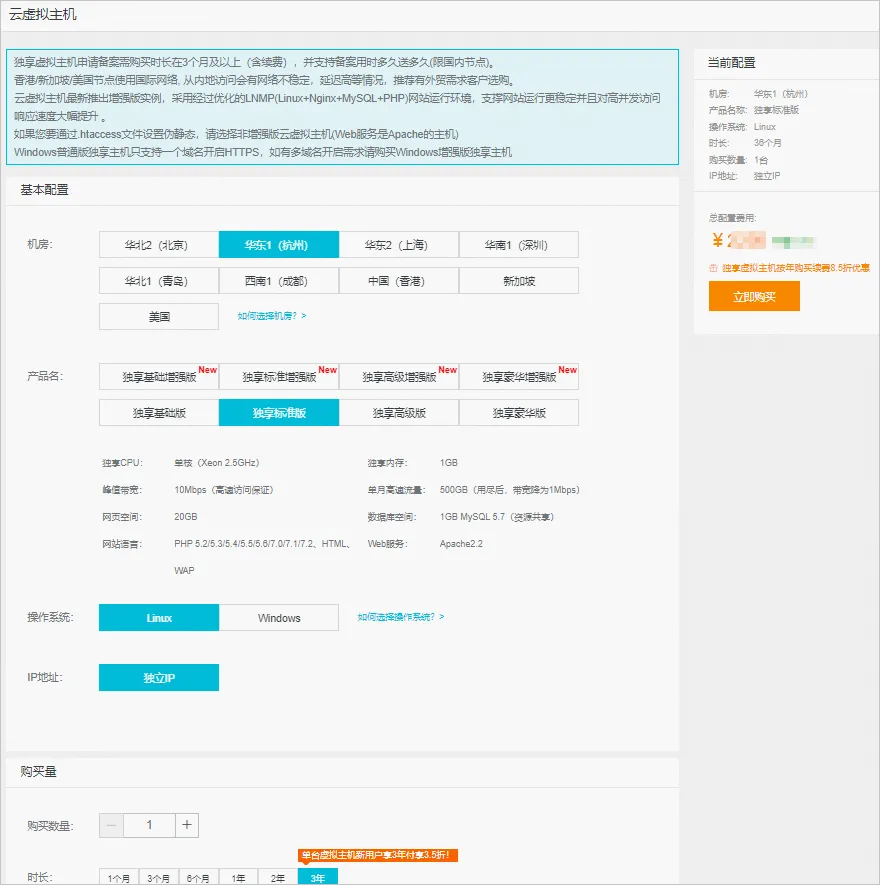The width and height of the screenshot is (880, 885).
Task: Increase purchase quantity with plus stepper
Action: tap(187, 825)
